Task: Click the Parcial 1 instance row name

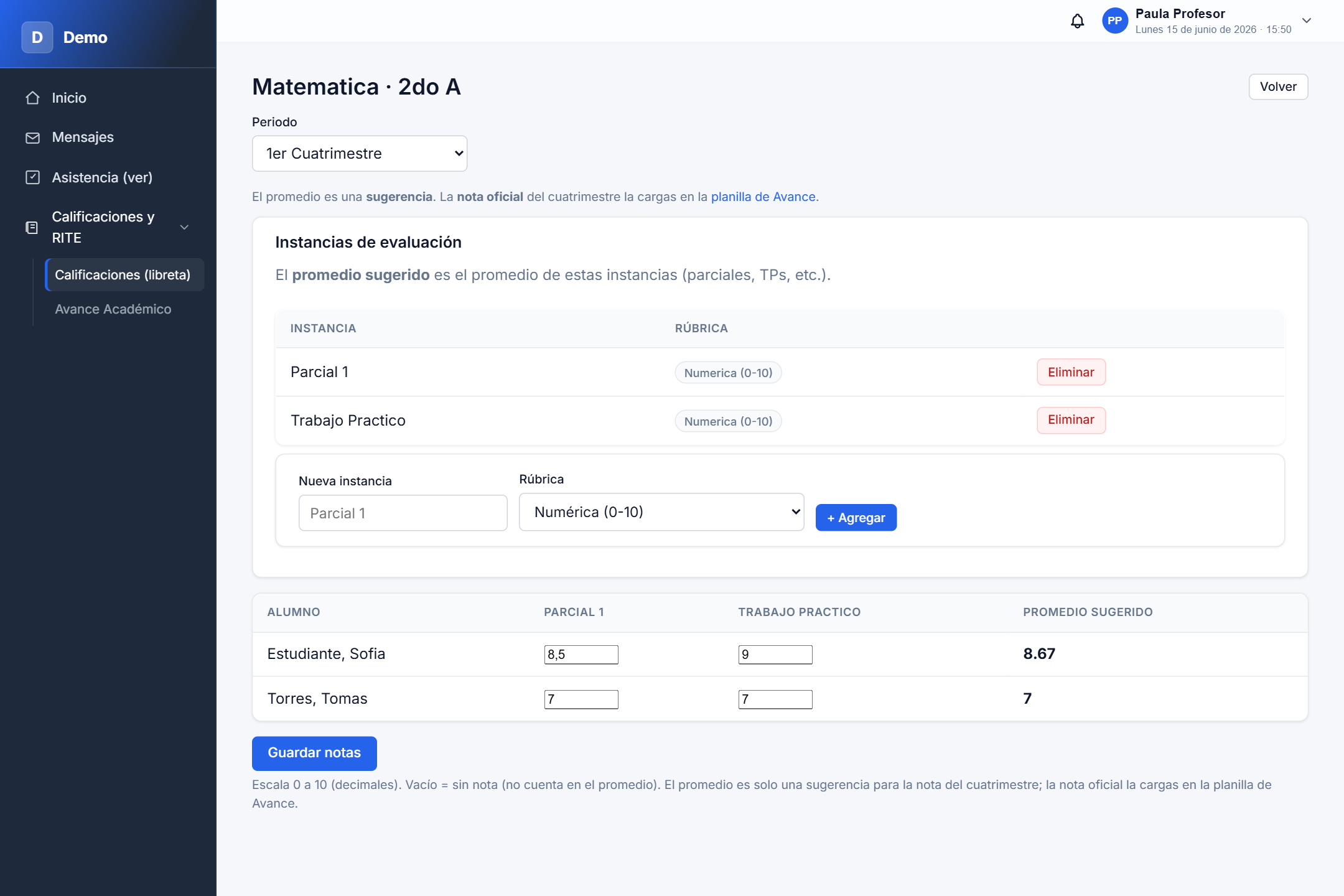Action: [319, 372]
